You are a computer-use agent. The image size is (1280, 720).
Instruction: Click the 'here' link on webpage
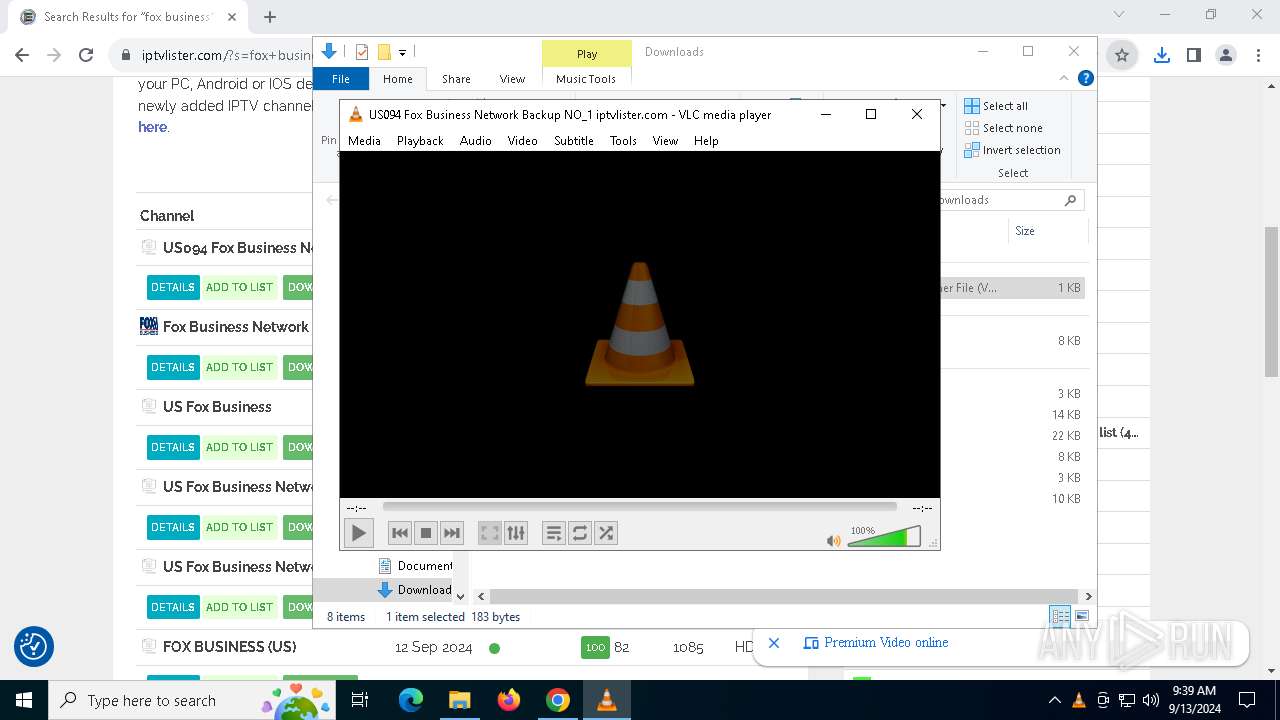pyautogui.click(x=152, y=127)
